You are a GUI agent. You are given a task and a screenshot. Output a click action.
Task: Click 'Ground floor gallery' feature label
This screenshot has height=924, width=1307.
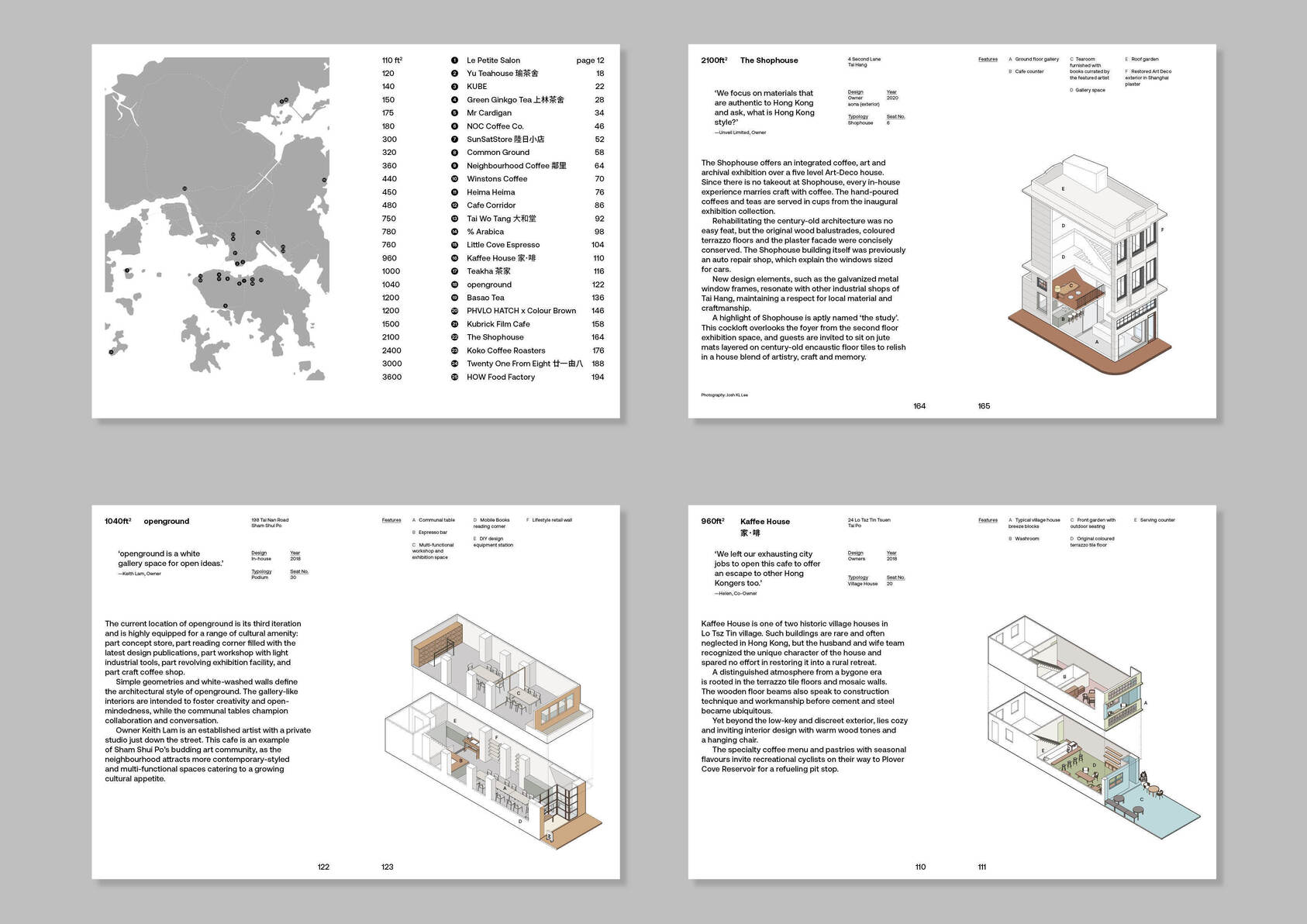tap(1037, 59)
